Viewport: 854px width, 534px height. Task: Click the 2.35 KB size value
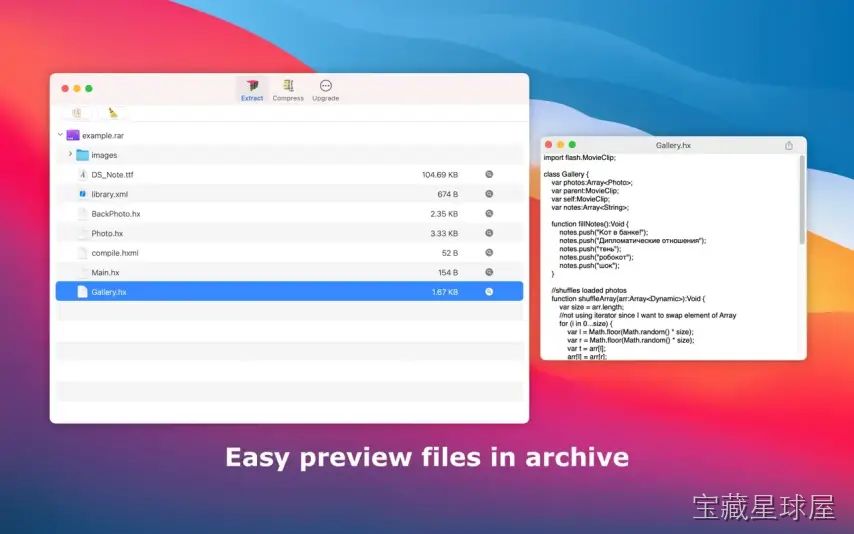(x=444, y=214)
